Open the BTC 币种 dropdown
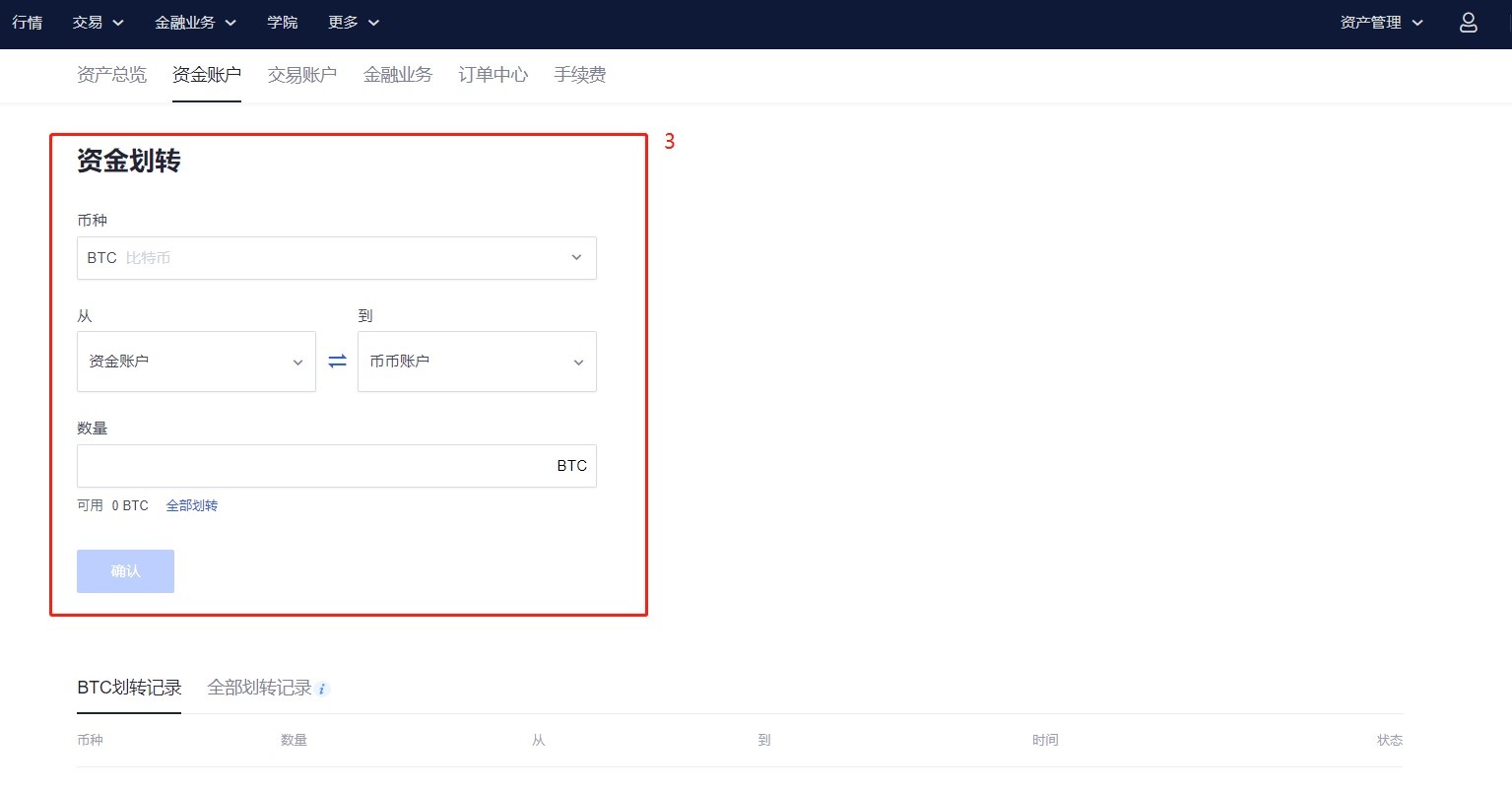The height and width of the screenshot is (792, 1512). pyautogui.click(x=337, y=258)
